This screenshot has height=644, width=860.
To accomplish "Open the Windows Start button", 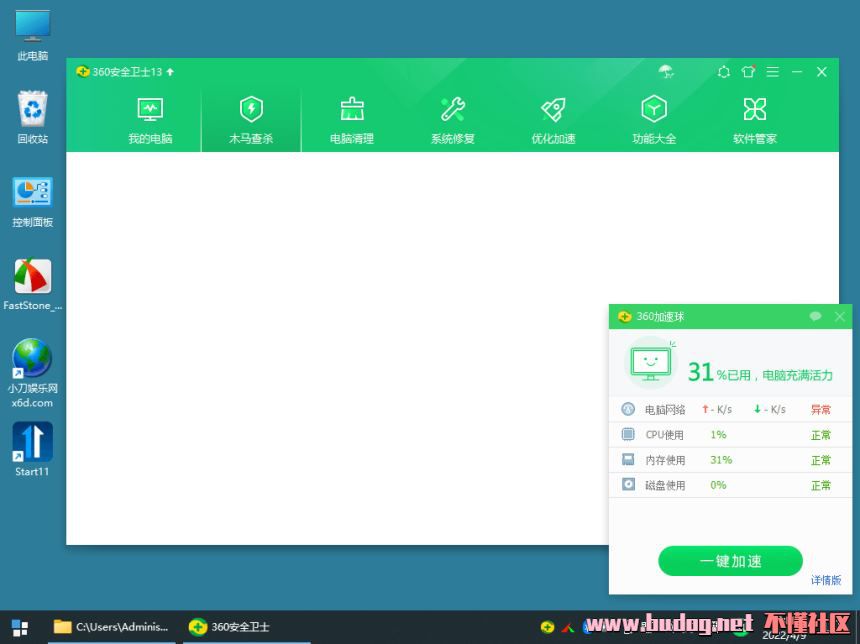I will pos(20,627).
